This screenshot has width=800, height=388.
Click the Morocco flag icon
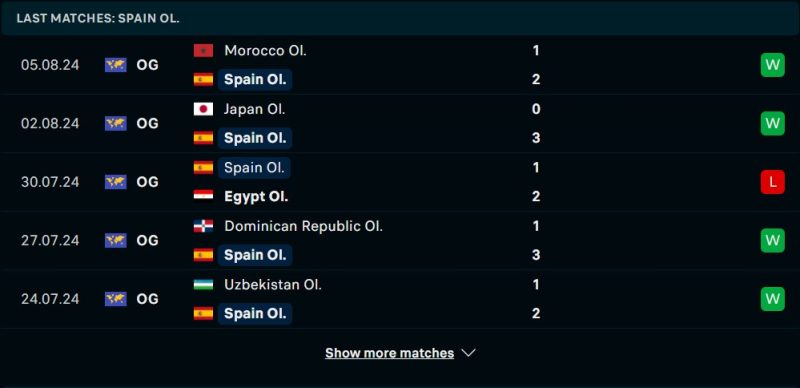tap(203, 51)
